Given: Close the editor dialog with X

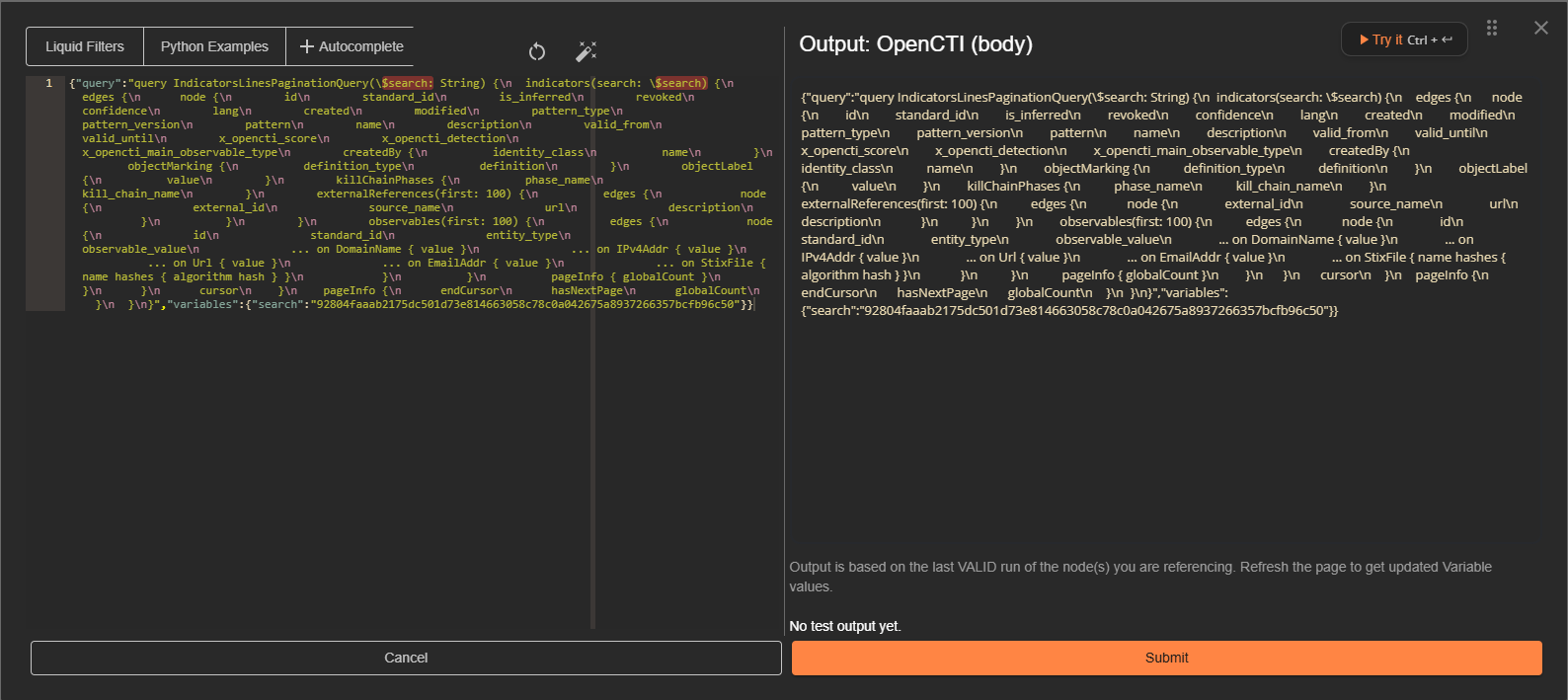Looking at the screenshot, I should point(1540,28).
